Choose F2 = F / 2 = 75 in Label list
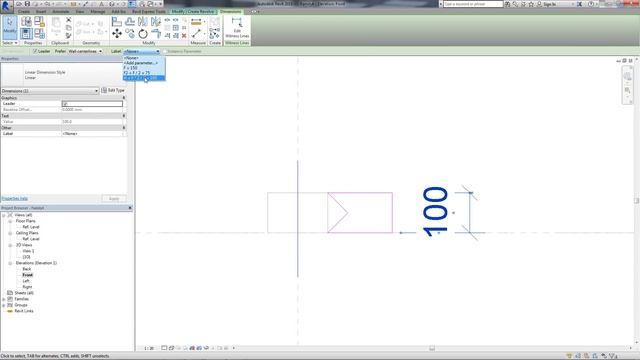This screenshot has height=360, width=640. pos(144,73)
